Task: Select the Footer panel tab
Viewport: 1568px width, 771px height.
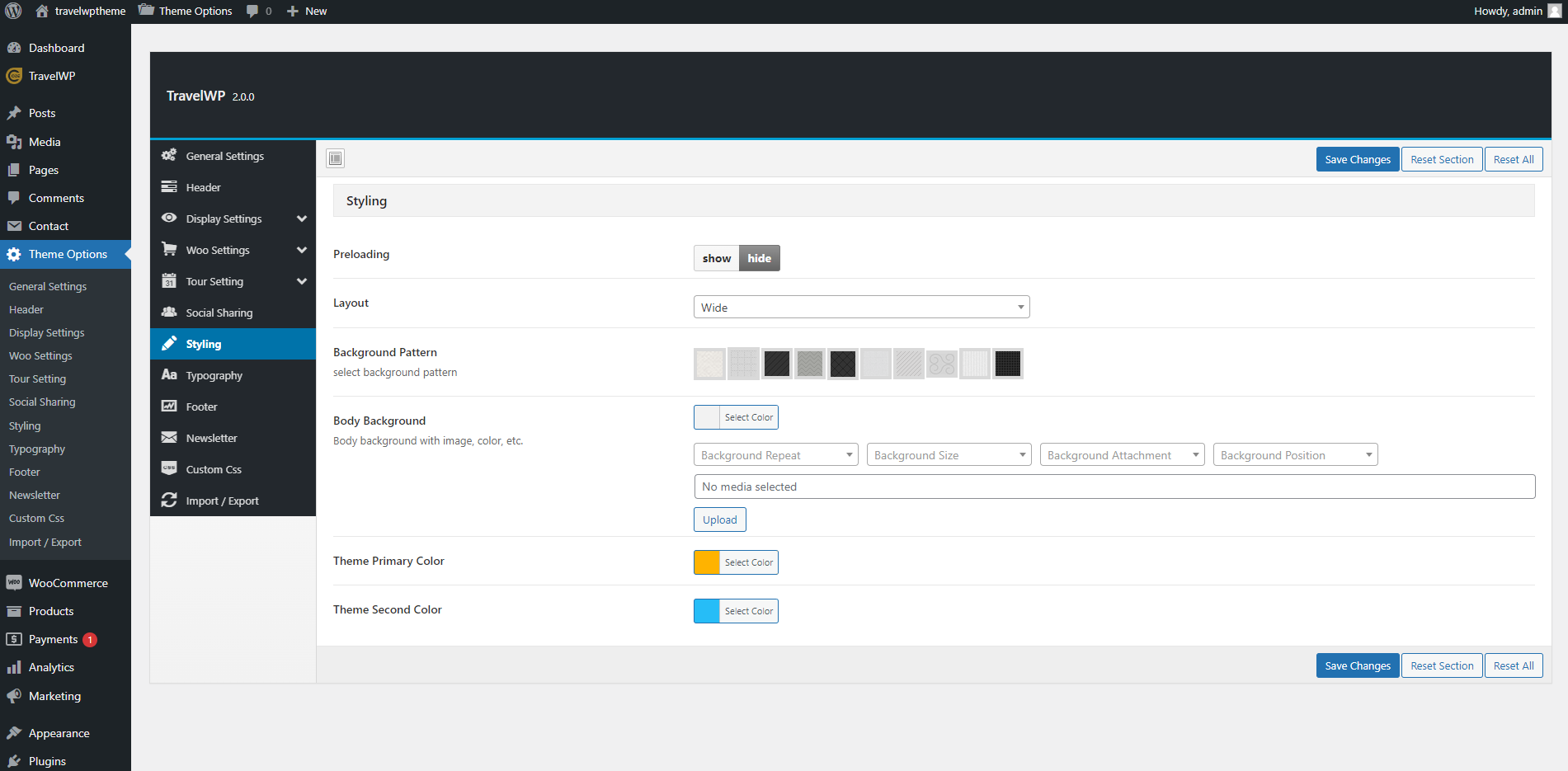Action: (x=233, y=407)
